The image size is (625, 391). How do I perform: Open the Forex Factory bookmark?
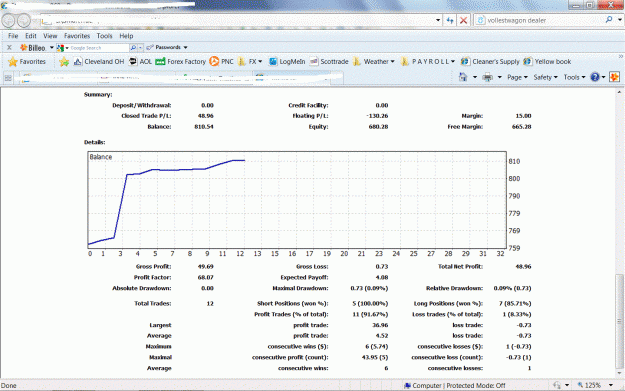click(181, 62)
